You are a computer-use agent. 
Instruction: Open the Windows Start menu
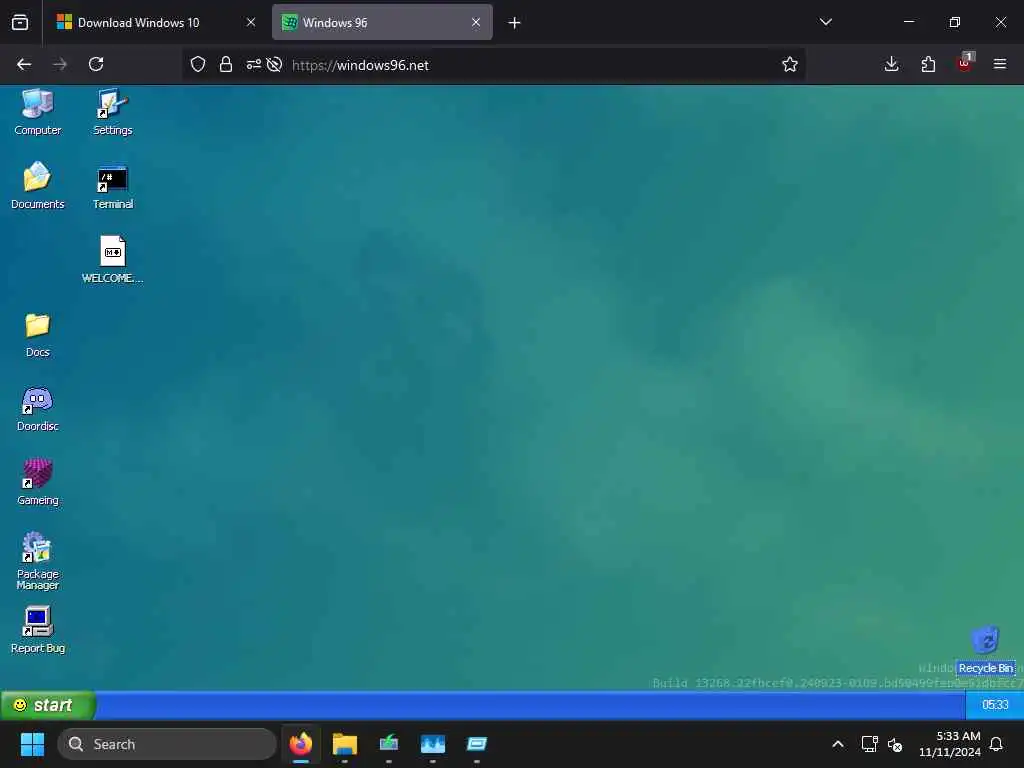[32, 744]
